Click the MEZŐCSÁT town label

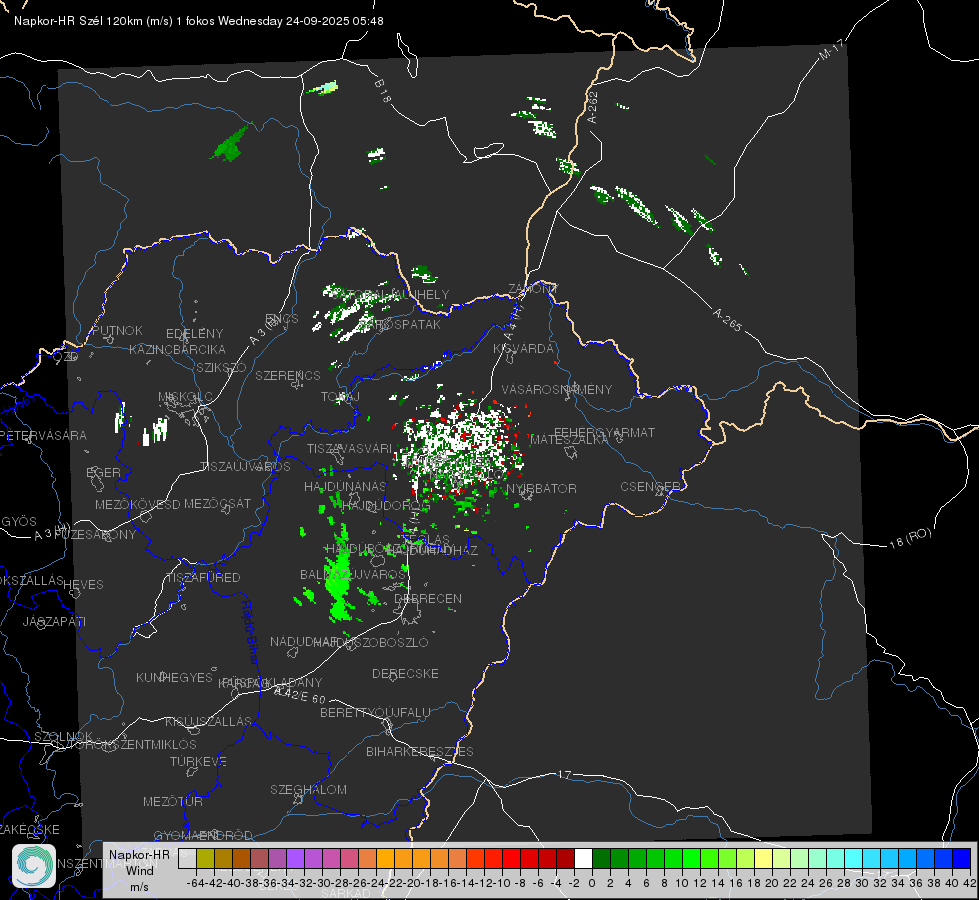point(217,503)
